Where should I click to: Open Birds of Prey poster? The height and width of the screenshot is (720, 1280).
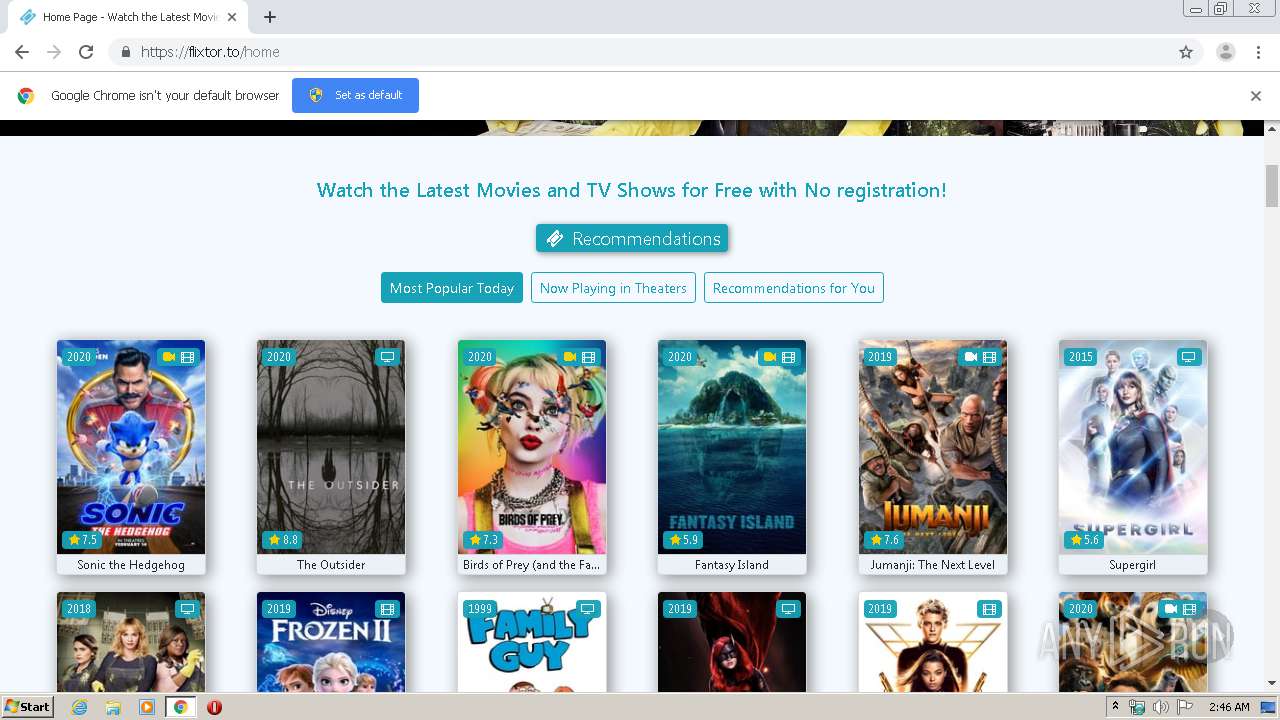coord(532,447)
